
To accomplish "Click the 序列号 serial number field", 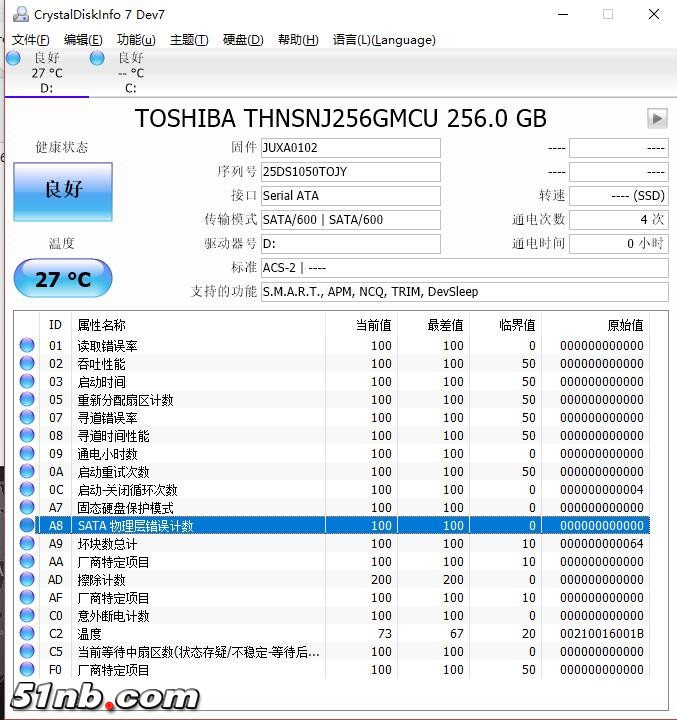I will (x=349, y=172).
